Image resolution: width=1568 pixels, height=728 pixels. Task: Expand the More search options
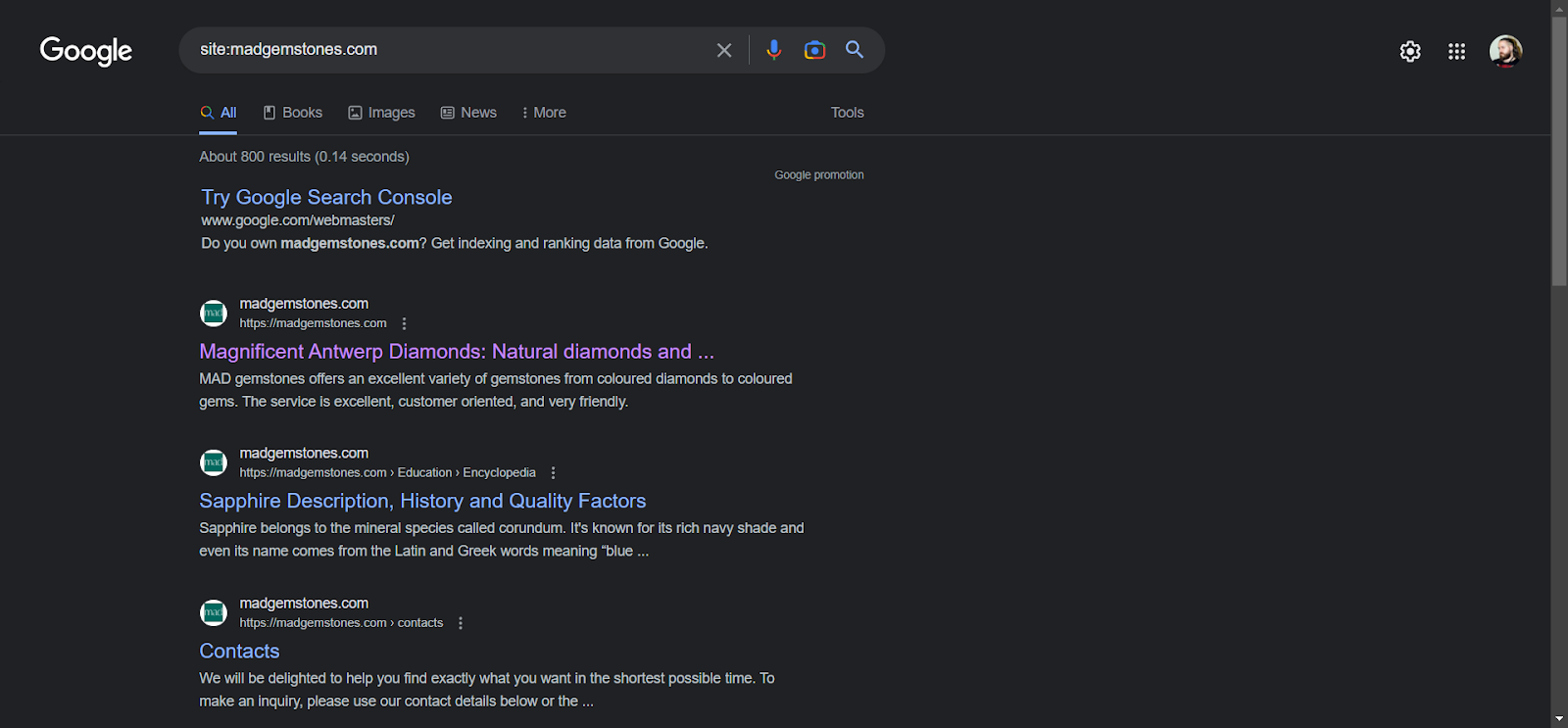click(544, 113)
